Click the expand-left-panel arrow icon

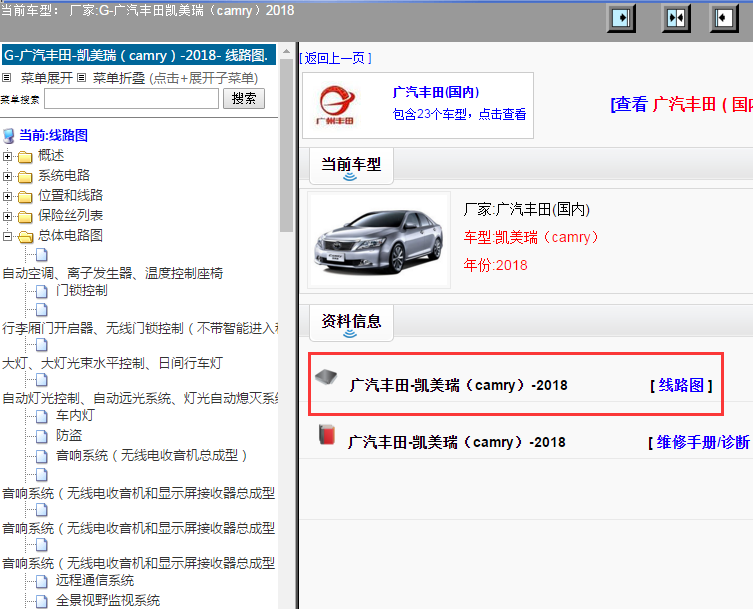pos(724,18)
